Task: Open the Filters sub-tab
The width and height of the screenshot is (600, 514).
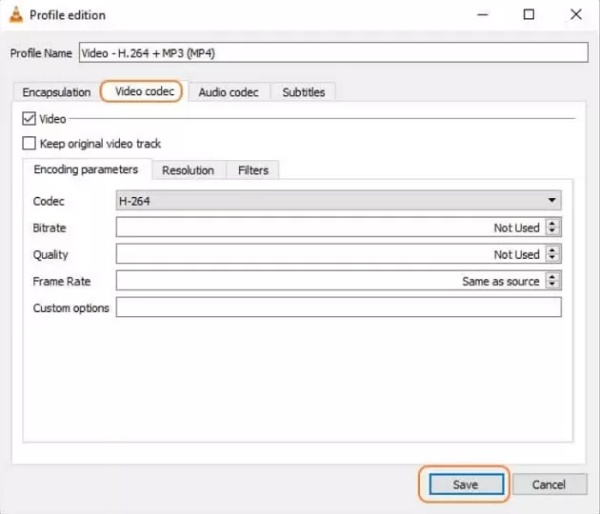Action: (x=253, y=170)
